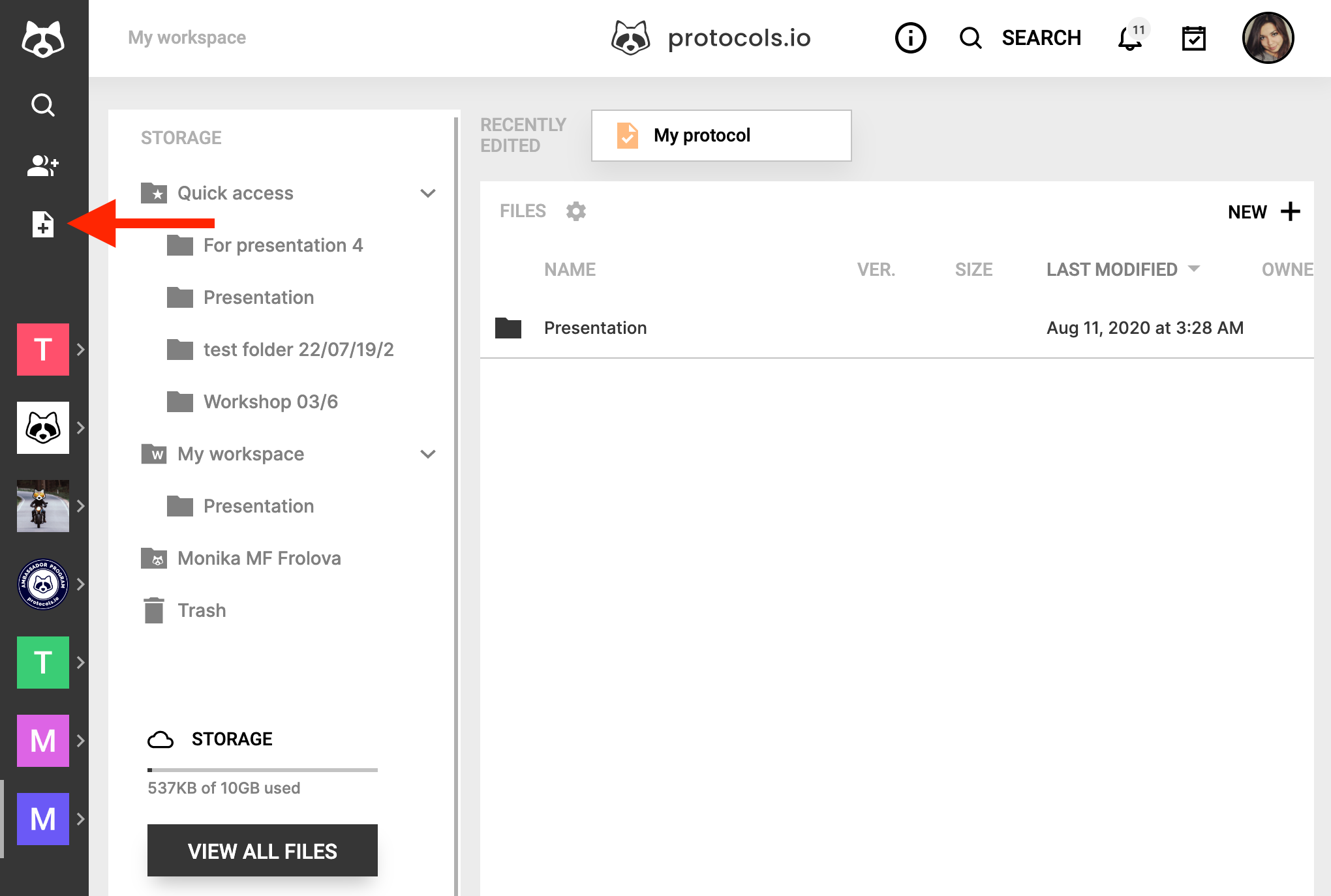
Task: Collapse the Quick access section
Action: pos(428,194)
